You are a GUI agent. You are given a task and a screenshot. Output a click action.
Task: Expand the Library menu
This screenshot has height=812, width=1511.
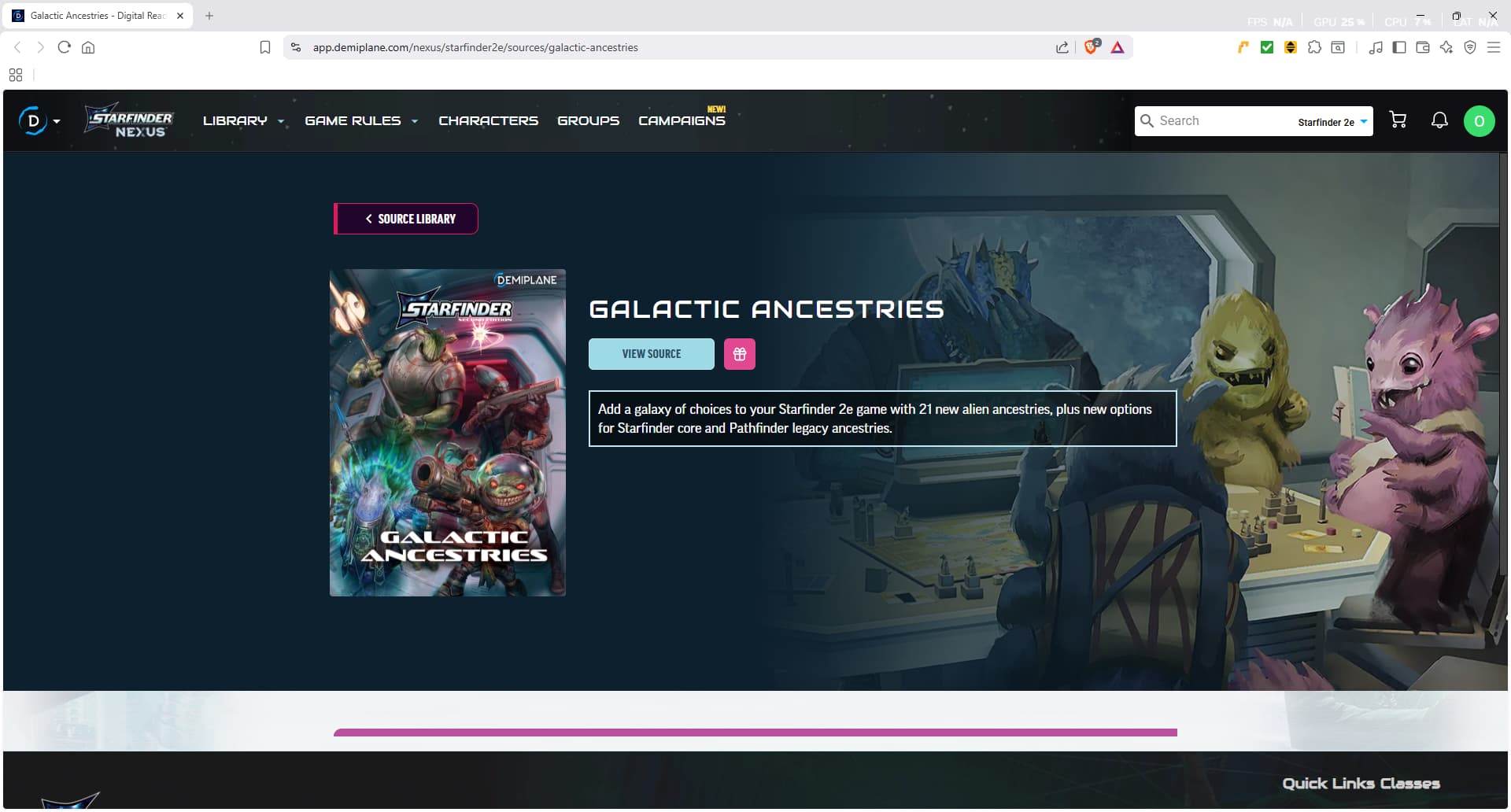pos(243,121)
